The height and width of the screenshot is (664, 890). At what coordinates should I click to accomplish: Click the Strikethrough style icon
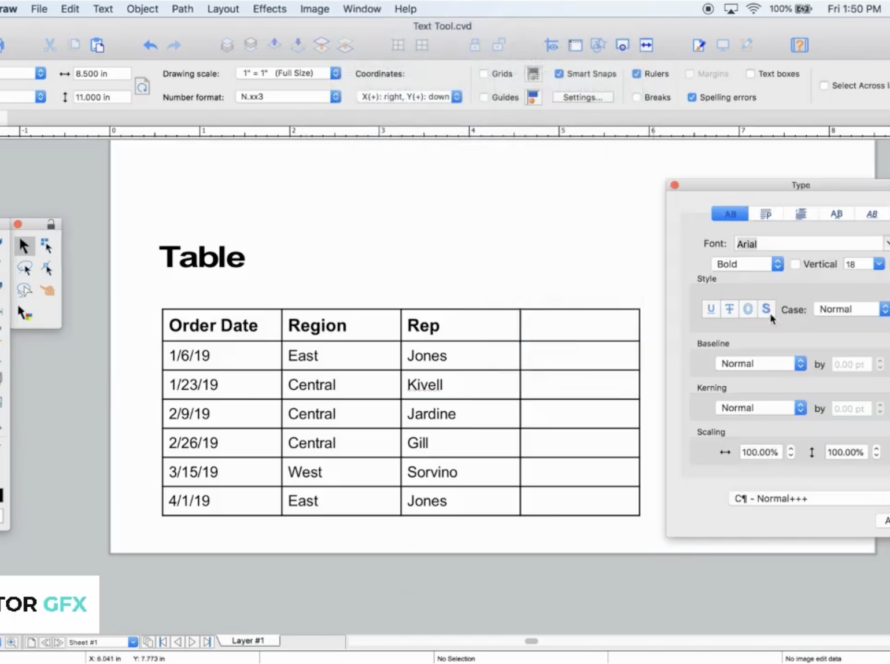click(x=729, y=309)
